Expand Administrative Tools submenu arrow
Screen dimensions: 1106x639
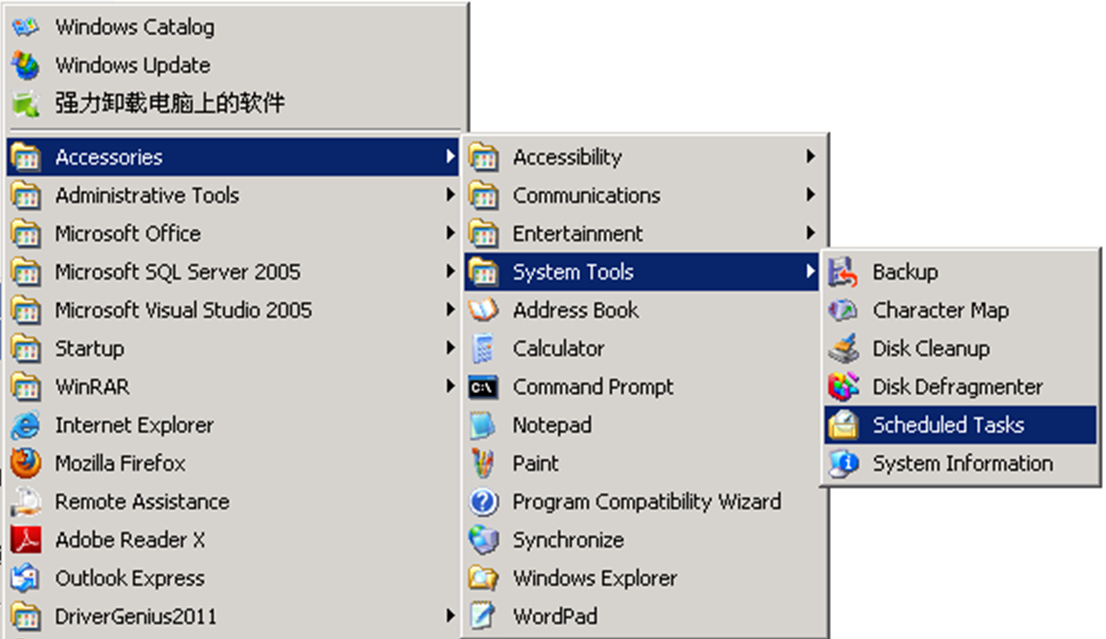click(x=450, y=195)
